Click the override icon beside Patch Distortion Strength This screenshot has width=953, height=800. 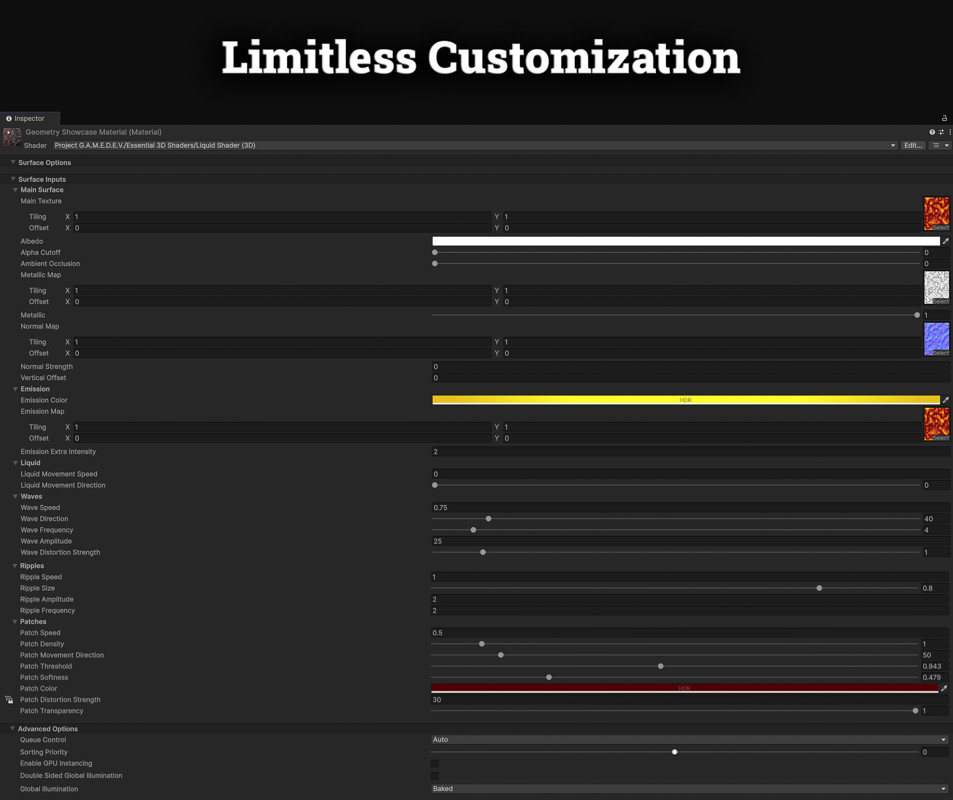pos(9,700)
